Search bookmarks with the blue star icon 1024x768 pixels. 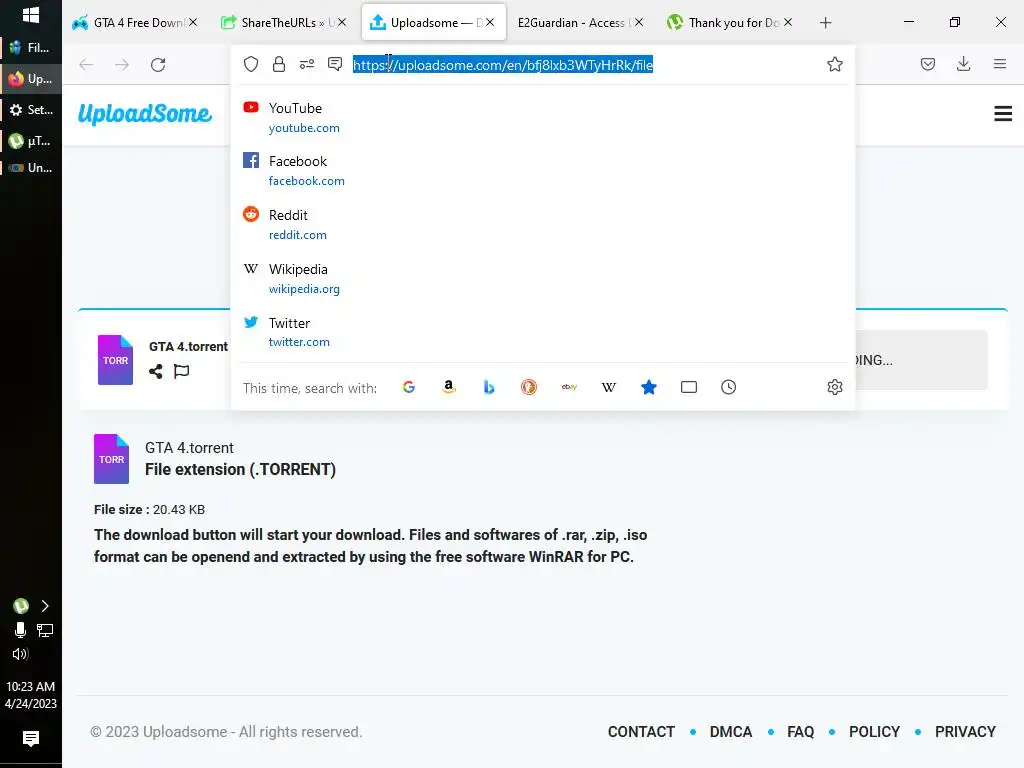coord(648,387)
